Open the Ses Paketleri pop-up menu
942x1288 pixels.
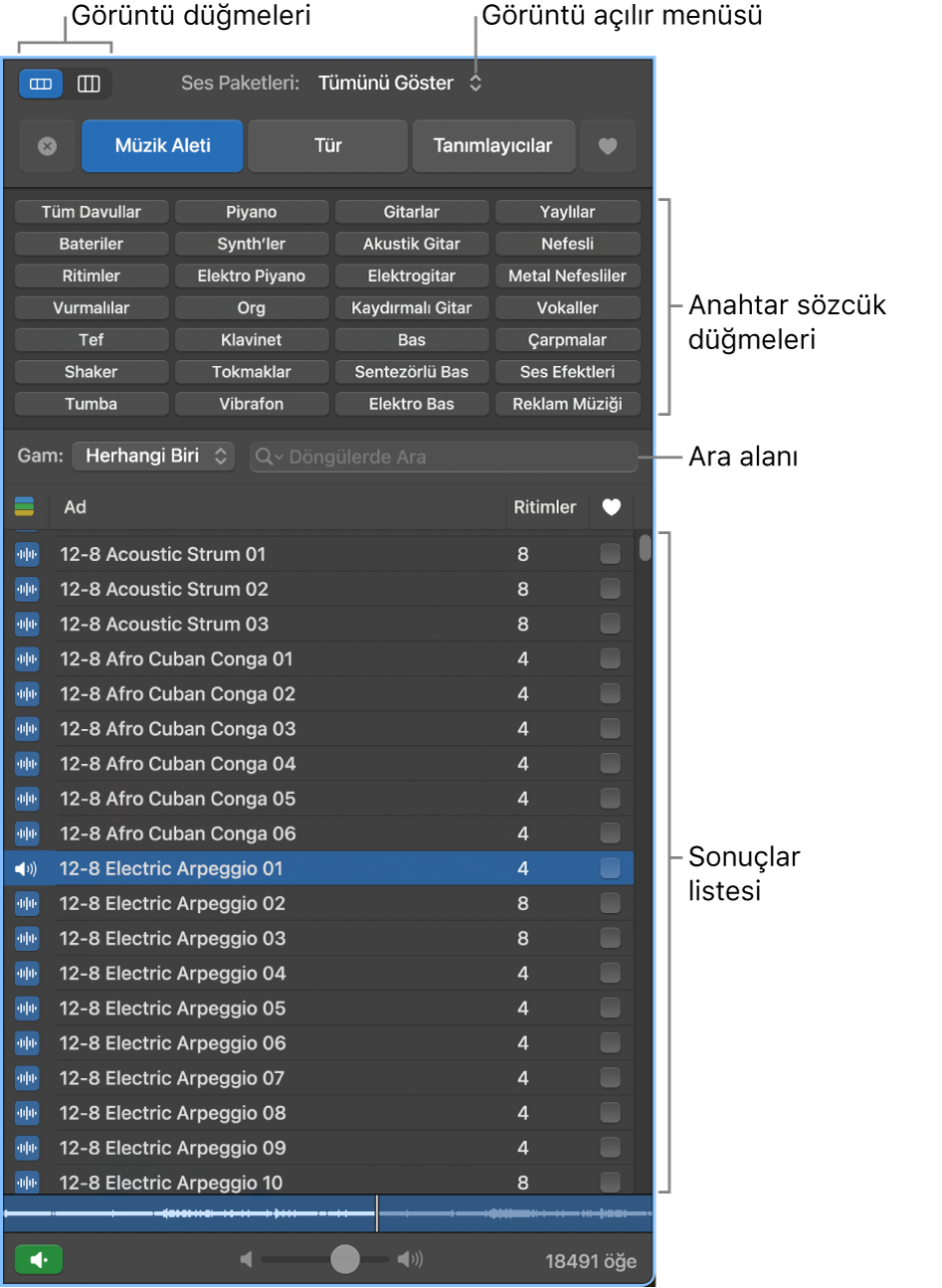click(x=398, y=84)
